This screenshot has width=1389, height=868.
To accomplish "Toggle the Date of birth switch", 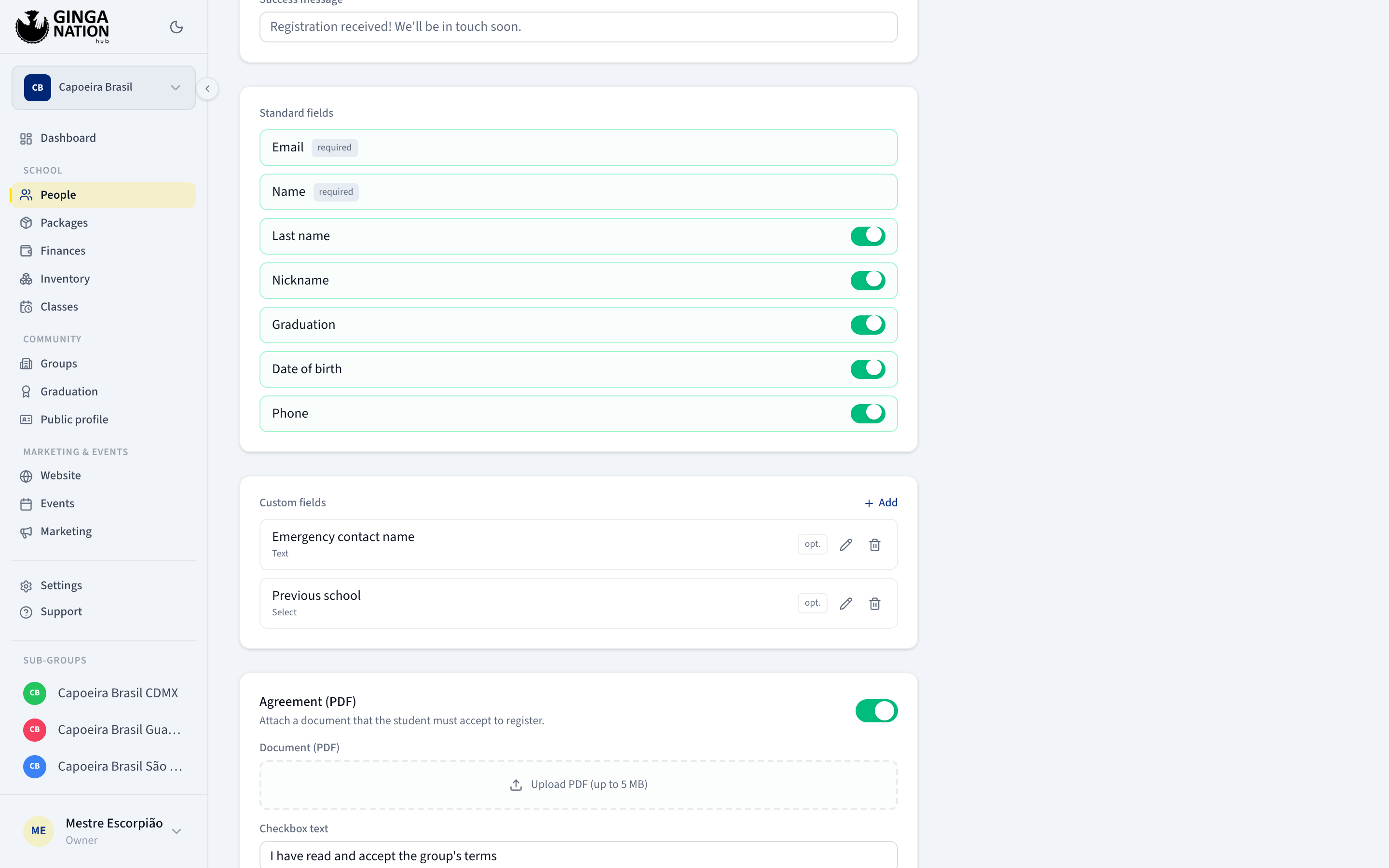I will click(x=867, y=369).
